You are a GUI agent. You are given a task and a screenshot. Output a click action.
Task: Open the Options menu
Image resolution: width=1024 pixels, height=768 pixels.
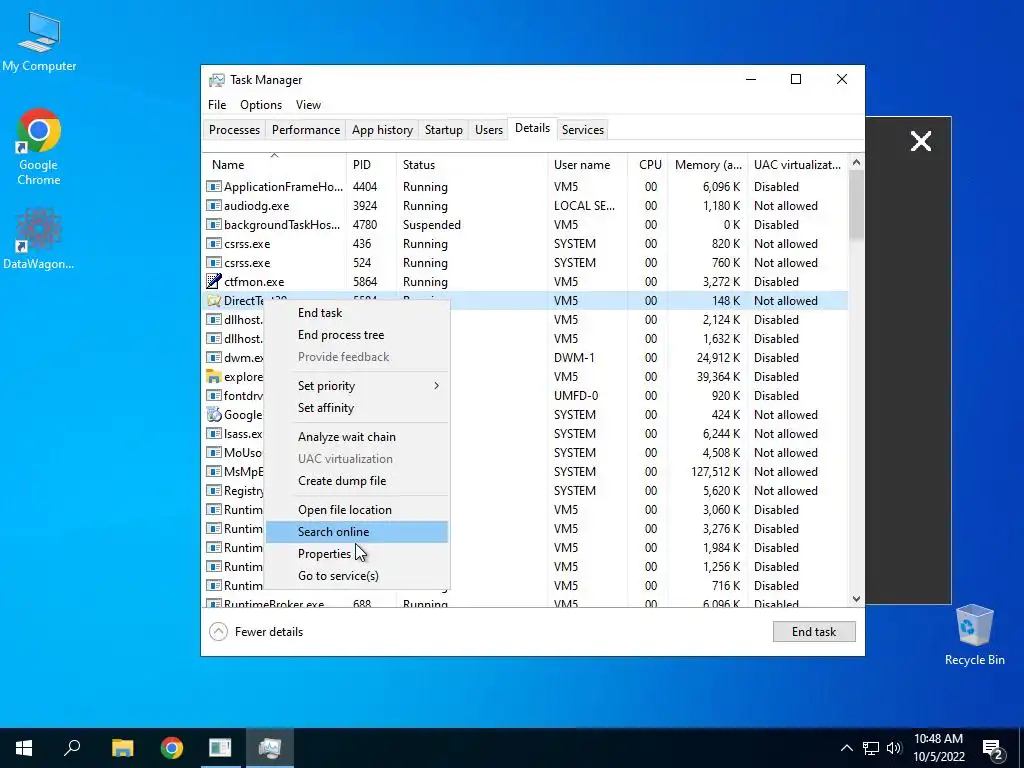[261, 104]
